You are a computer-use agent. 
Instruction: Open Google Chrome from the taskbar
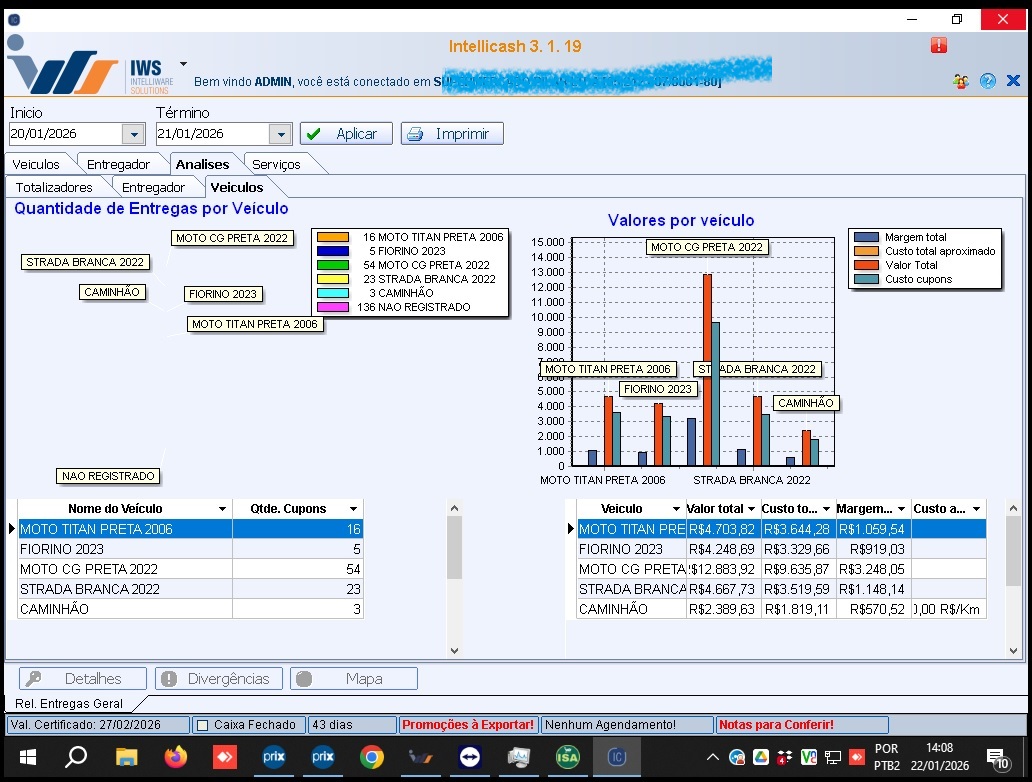(371, 757)
